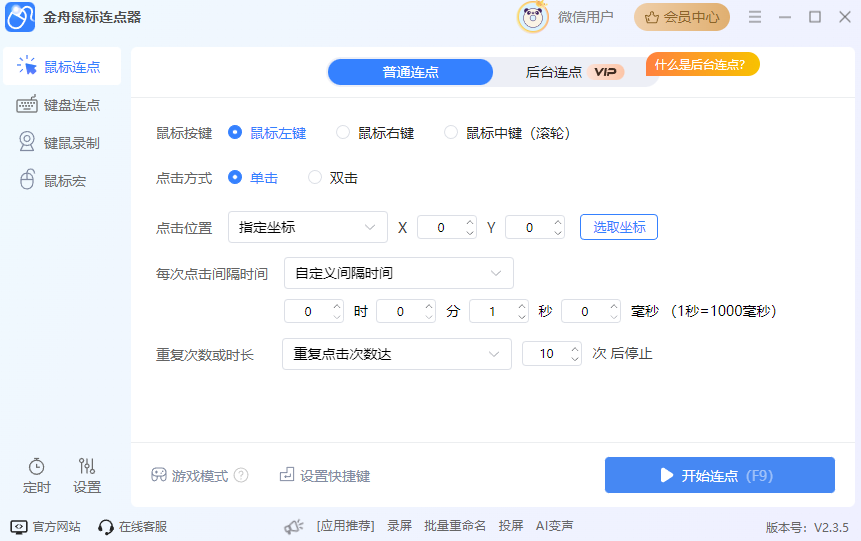Viewport: 861px width, 541px height.
Task: Open 会员中心 member center
Action: point(681,17)
